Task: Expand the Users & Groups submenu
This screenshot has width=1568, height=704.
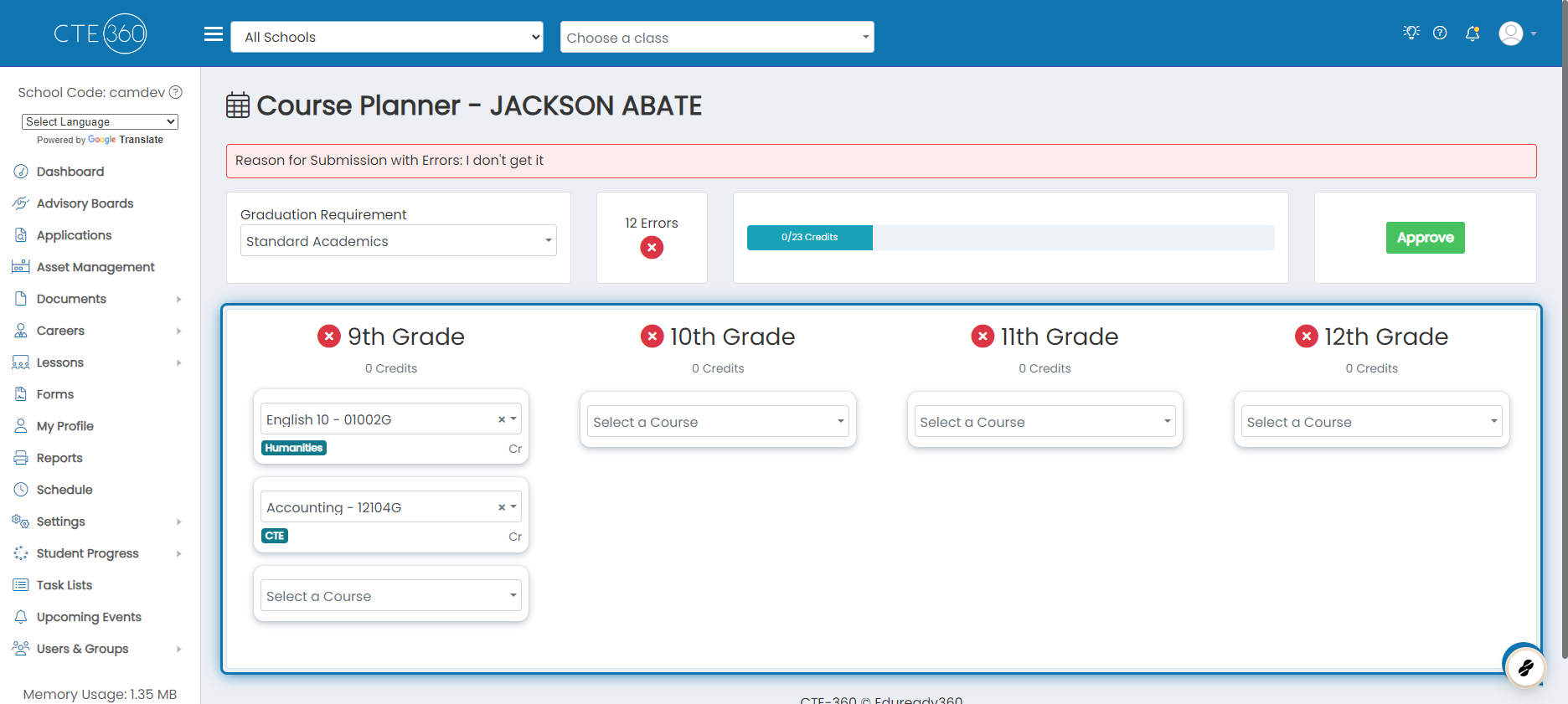Action: pyautogui.click(x=179, y=649)
